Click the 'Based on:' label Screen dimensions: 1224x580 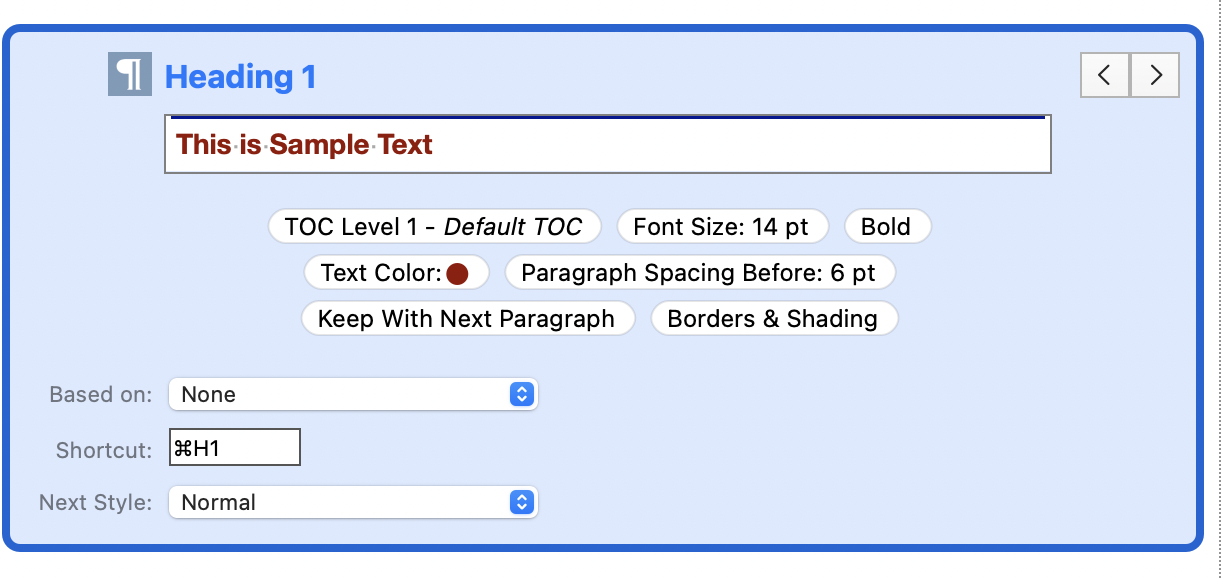point(101,394)
